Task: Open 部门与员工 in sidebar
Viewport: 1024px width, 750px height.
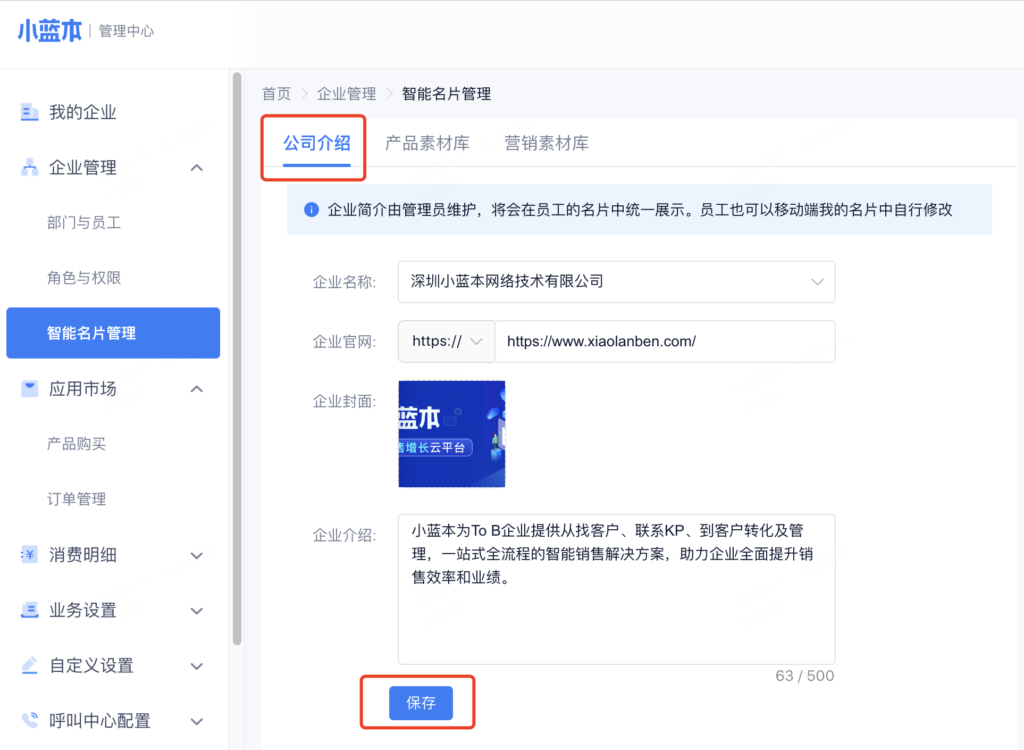Action: tap(84, 223)
